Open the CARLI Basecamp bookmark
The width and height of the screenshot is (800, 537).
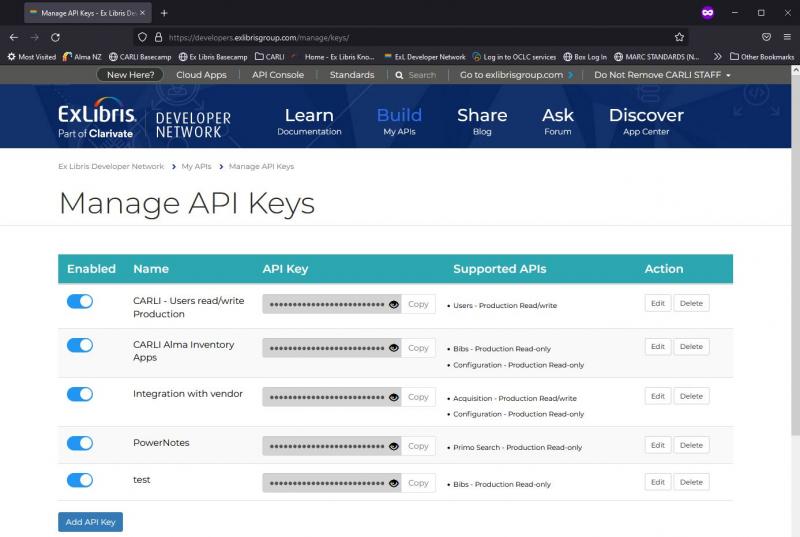(x=140, y=57)
